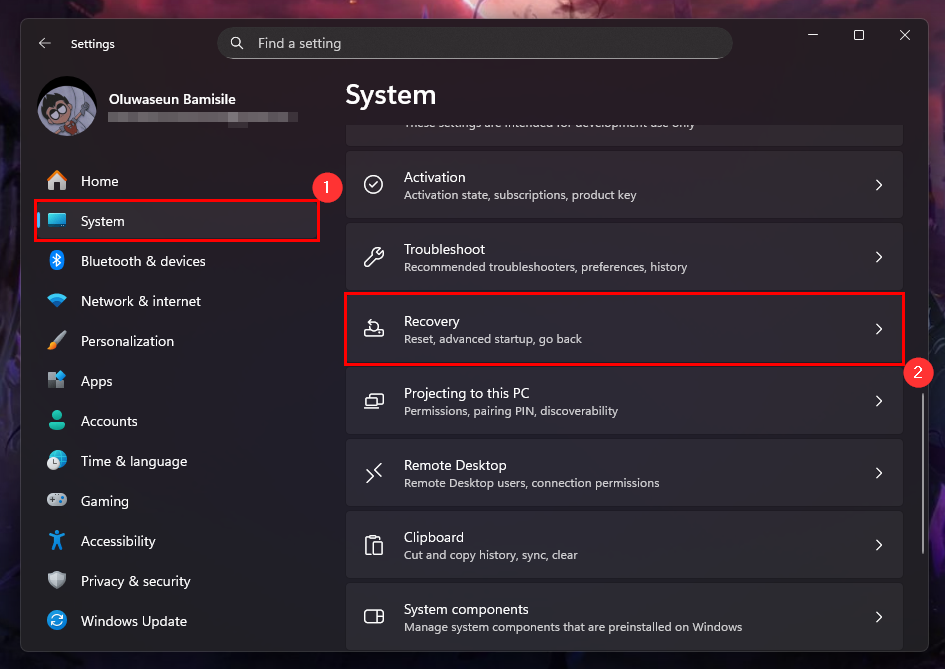
Task: Click the Network & internet Wi-Fi icon
Action: [x=57, y=301]
